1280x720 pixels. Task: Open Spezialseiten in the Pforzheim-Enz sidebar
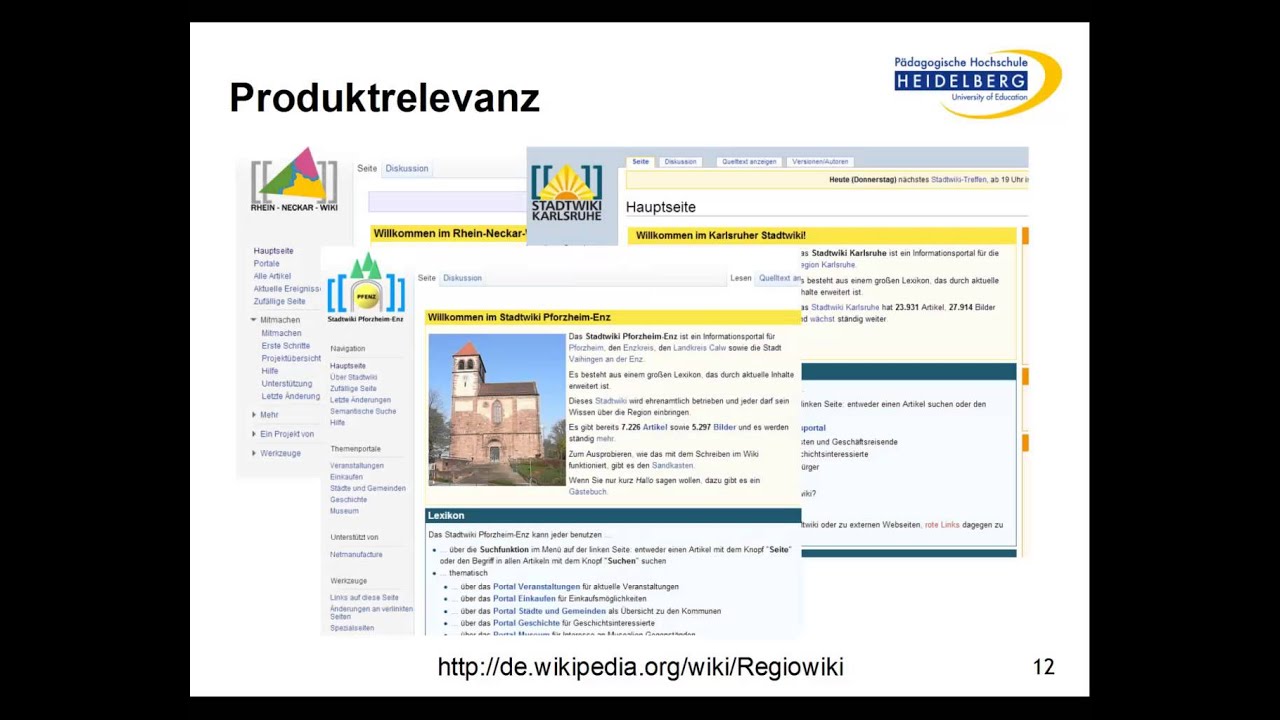tap(352, 628)
